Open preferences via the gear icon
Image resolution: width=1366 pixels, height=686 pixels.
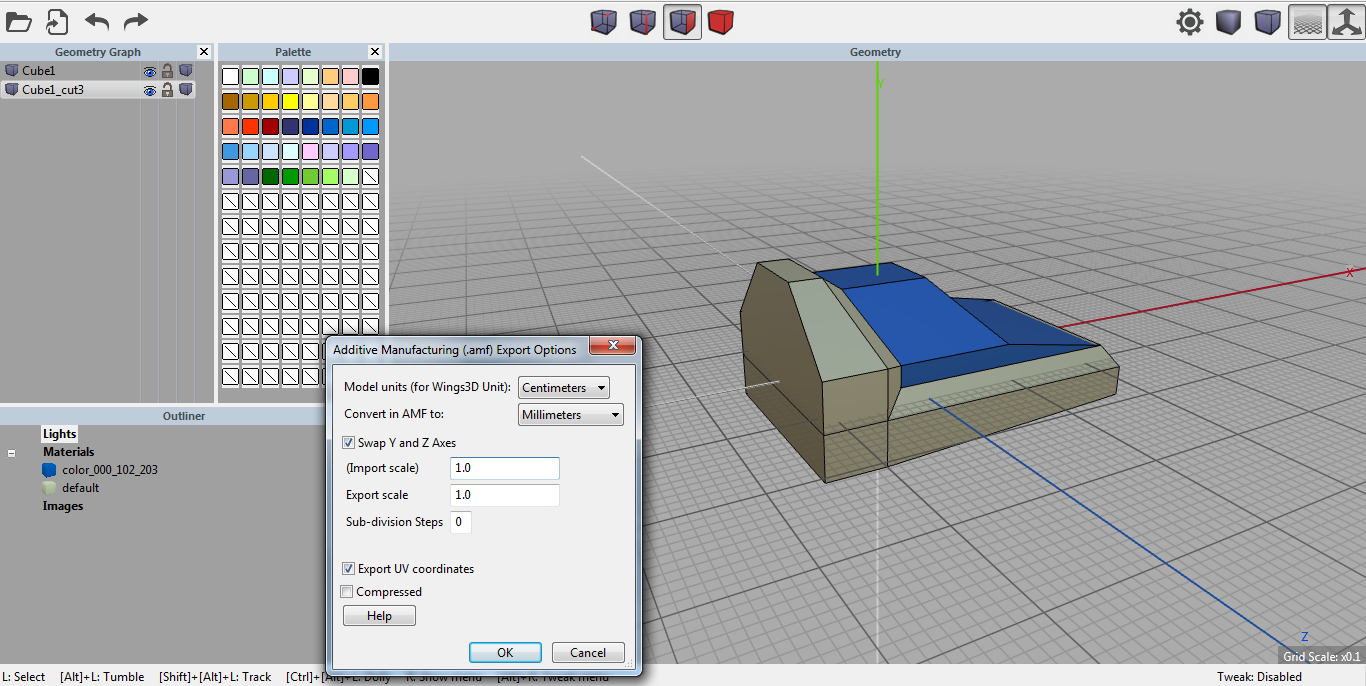pos(1189,22)
